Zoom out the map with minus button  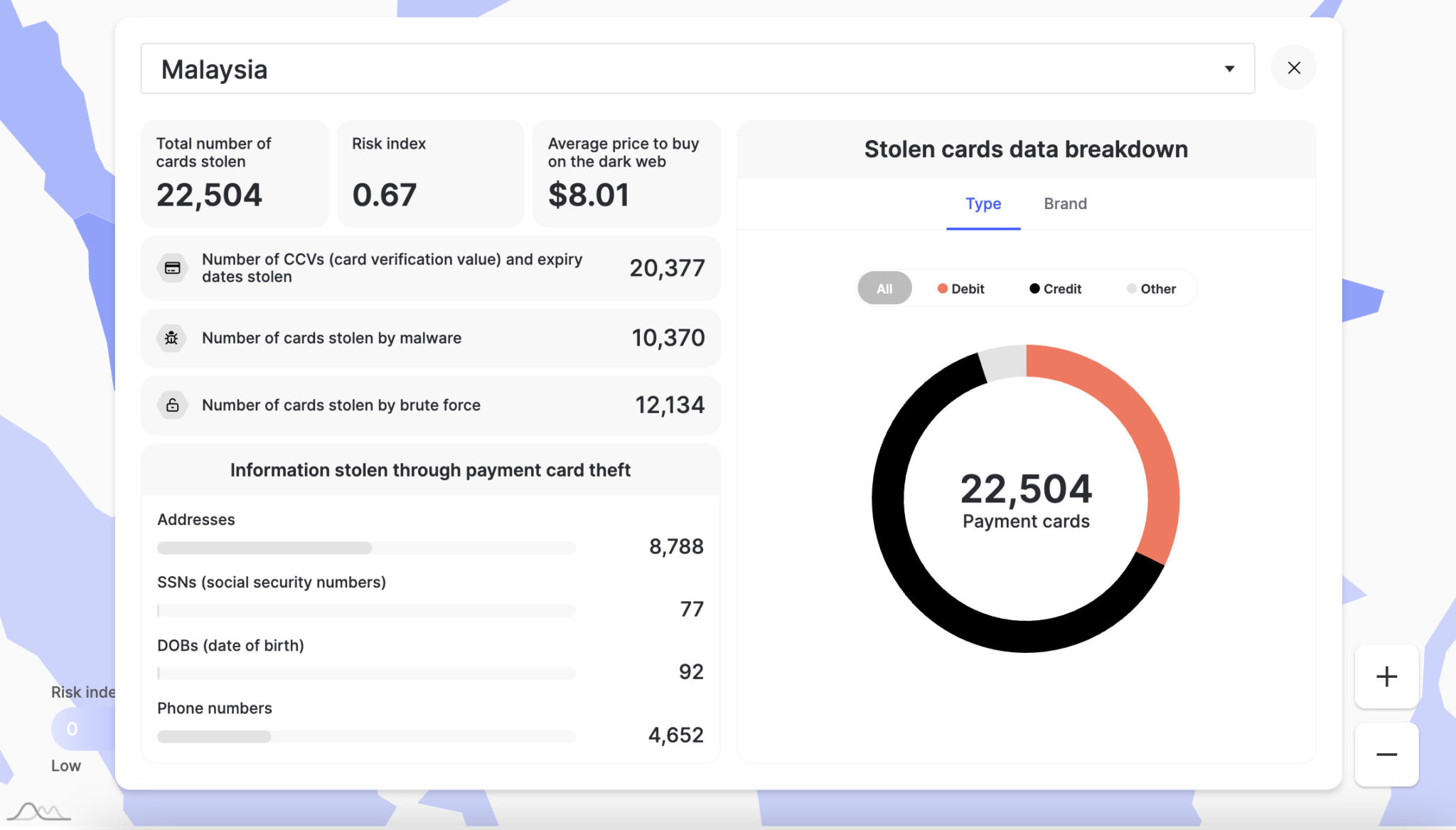(1386, 755)
